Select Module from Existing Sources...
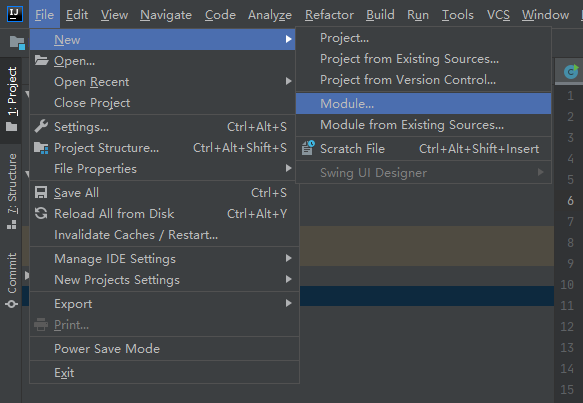This screenshot has height=403, width=583. tap(423, 125)
